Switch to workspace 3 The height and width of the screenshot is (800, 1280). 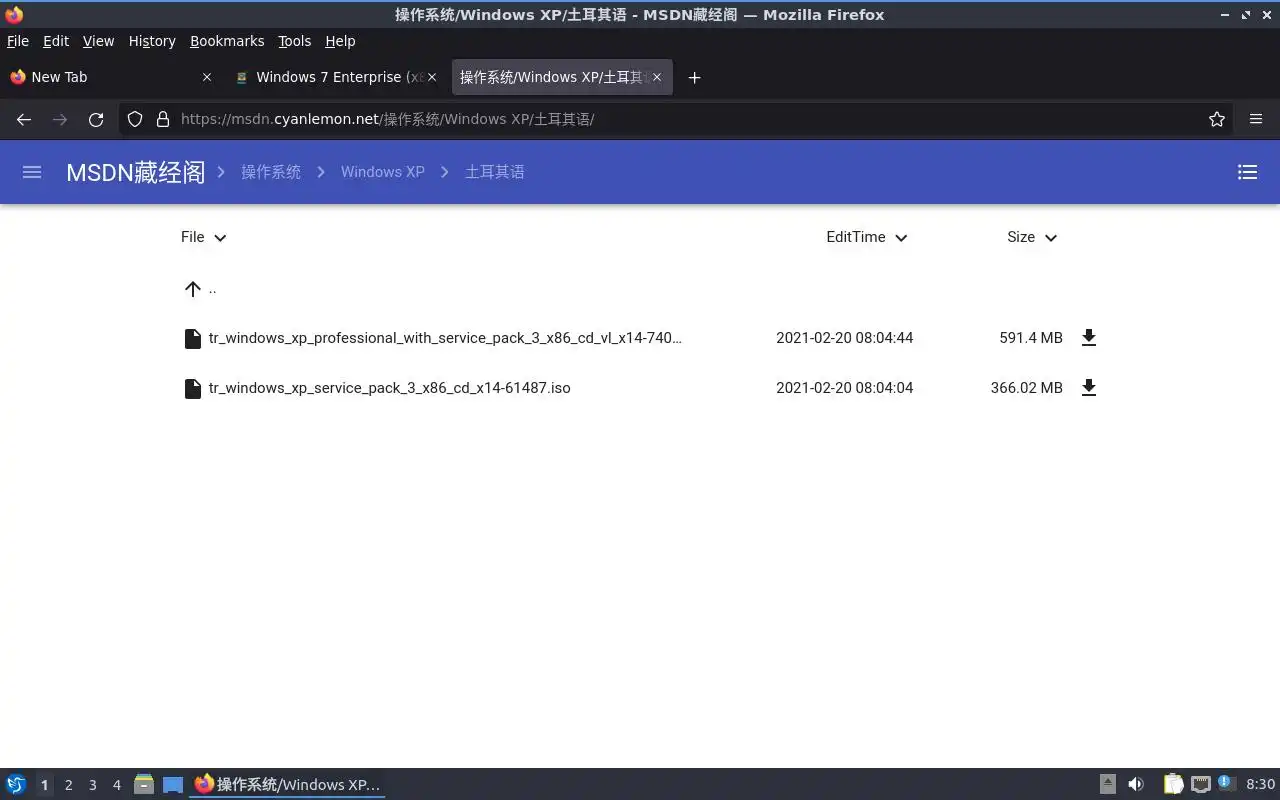(92, 785)
